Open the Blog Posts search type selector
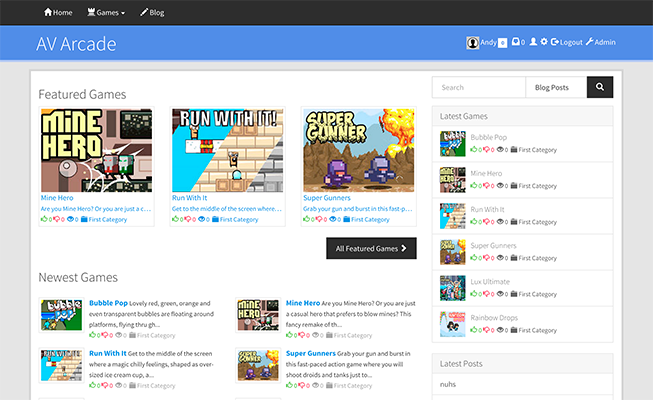 (555, 88)
